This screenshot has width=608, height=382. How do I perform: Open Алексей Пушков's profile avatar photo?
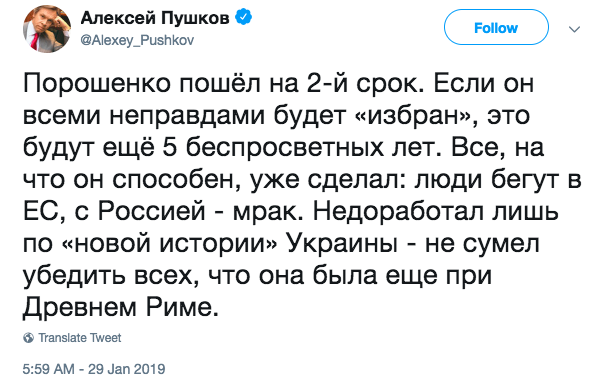(x=47, y=29)
